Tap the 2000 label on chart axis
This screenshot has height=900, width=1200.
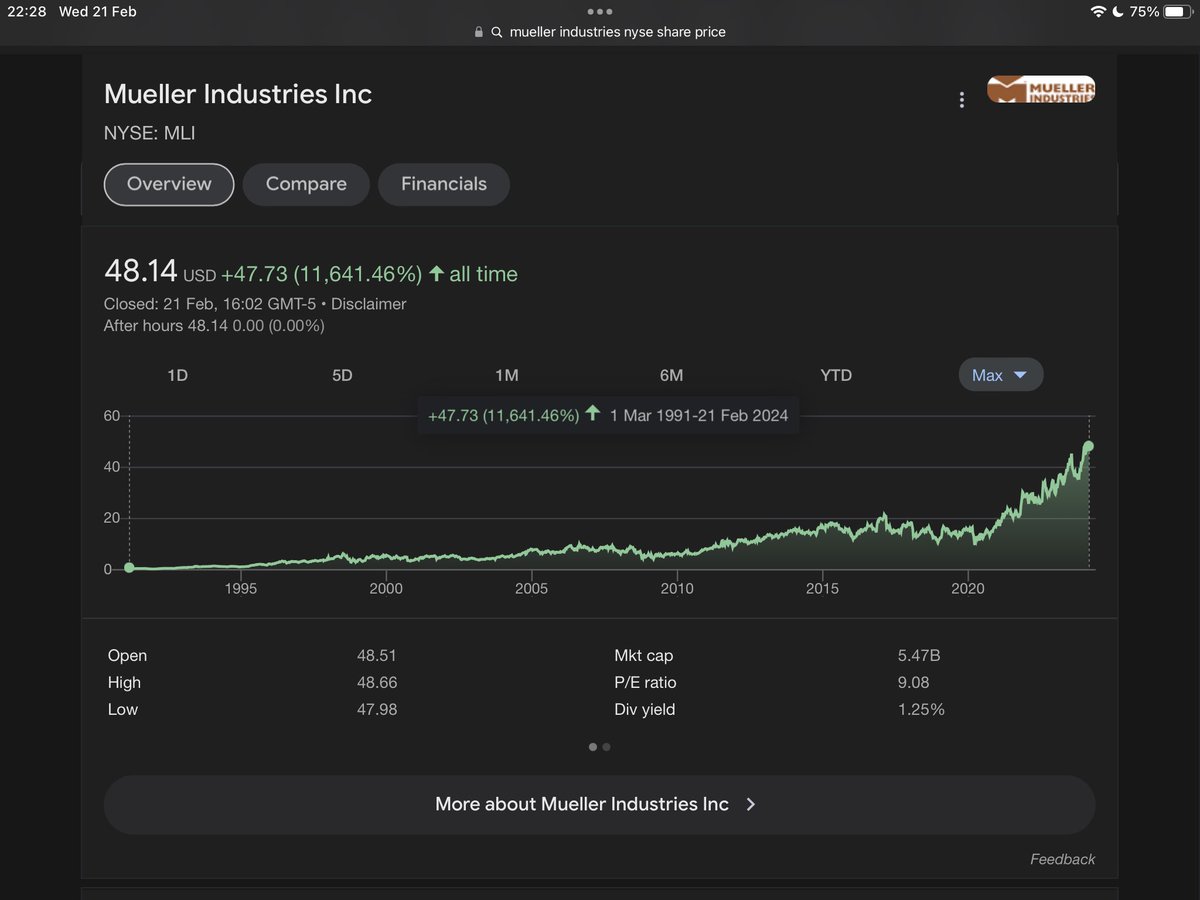[386, 588]
